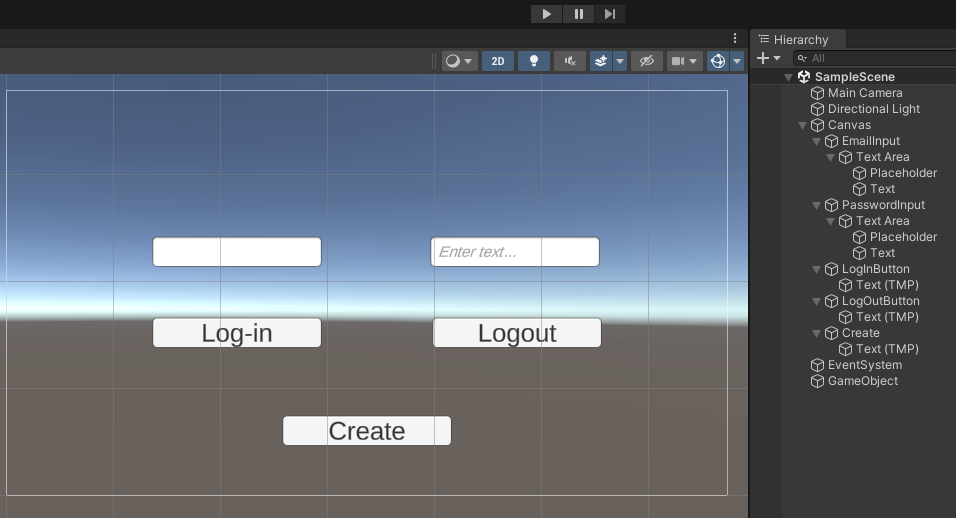Select Placeholder under EmailInput
The width and height of the screenshot is (956, 518).
tap(903, 173)
